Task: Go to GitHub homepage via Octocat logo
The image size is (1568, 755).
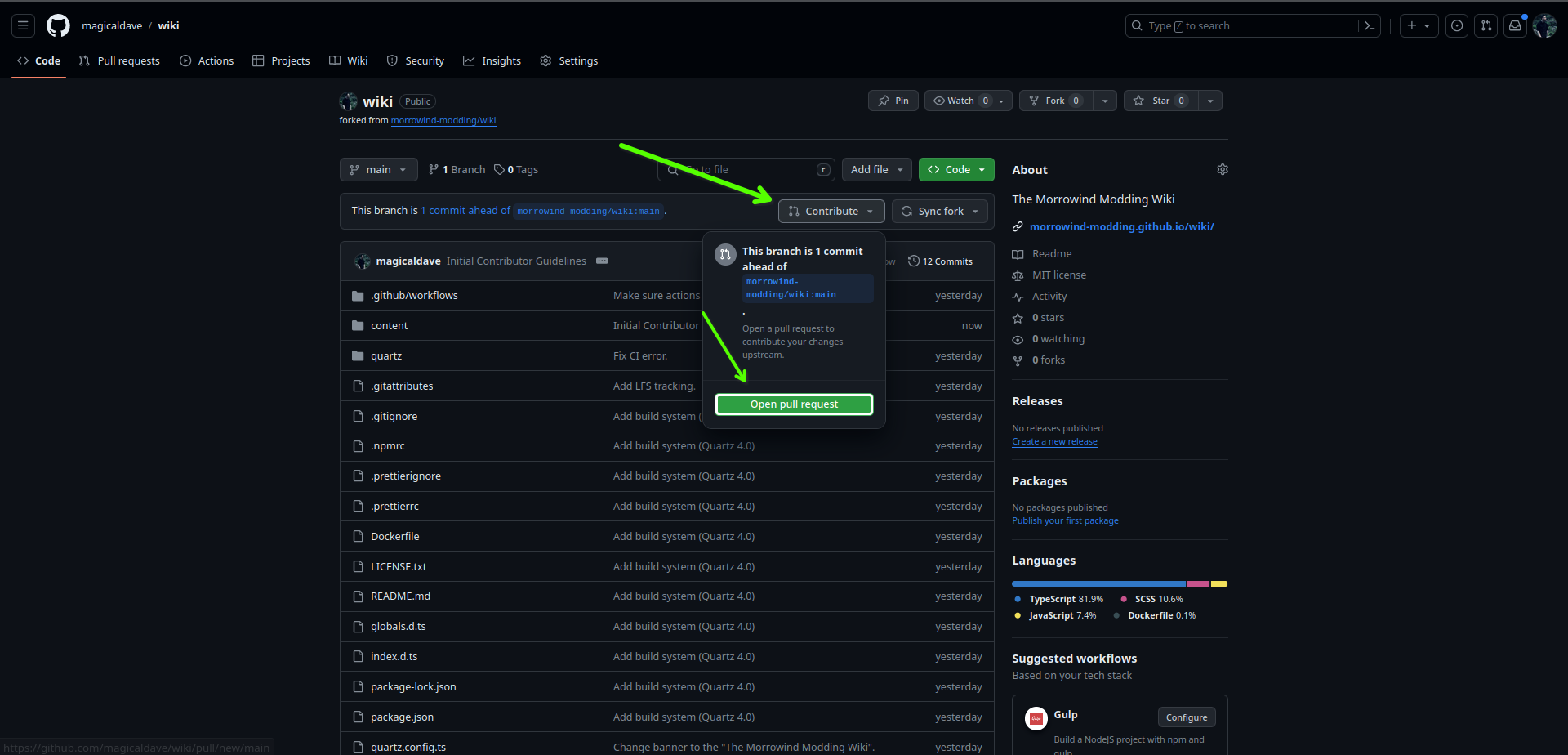Action: (58, 26)
